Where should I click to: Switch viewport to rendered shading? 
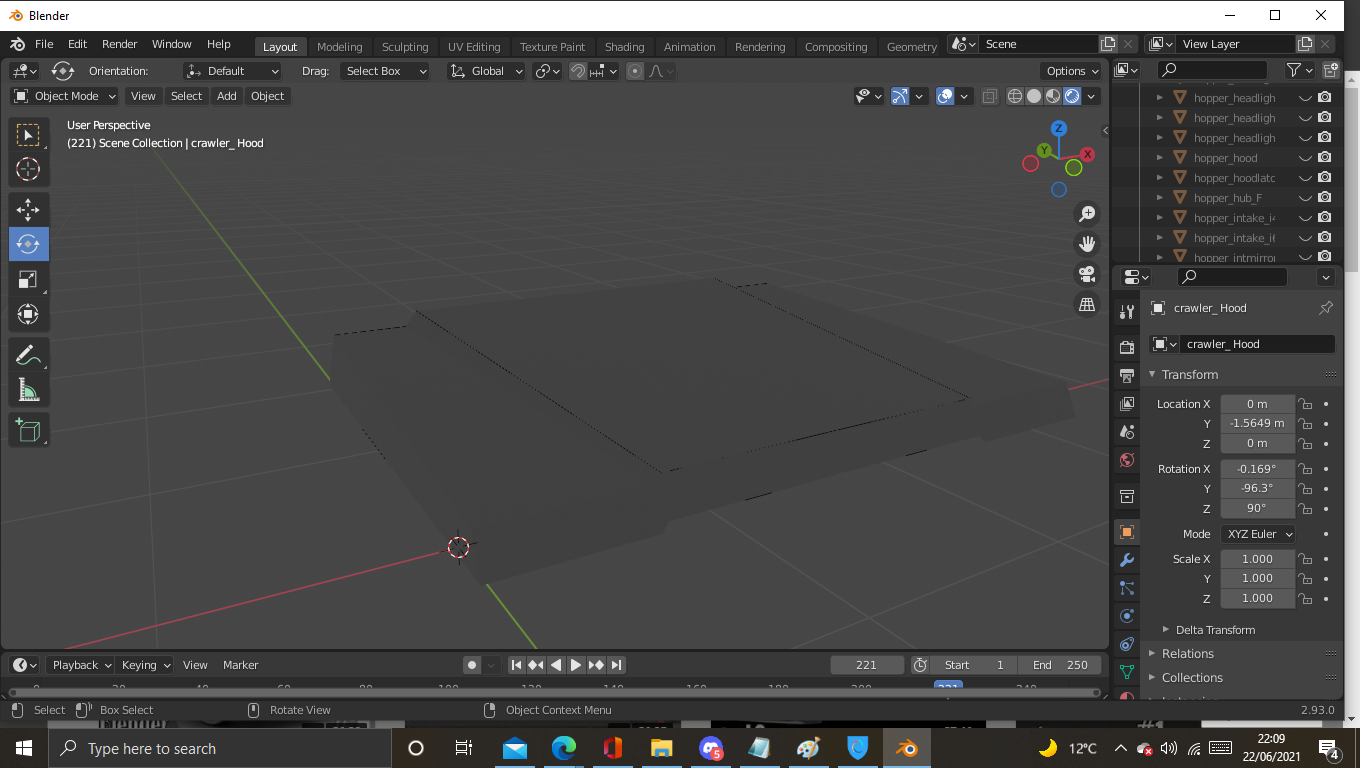click(1072, 96)
